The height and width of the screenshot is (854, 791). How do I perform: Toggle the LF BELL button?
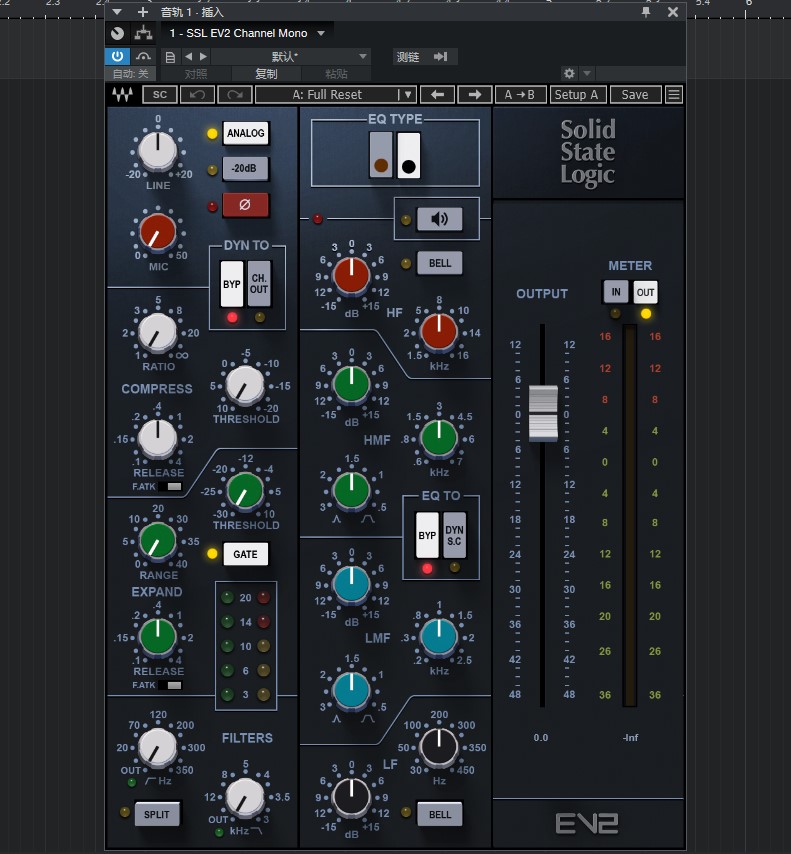point(440,814)
